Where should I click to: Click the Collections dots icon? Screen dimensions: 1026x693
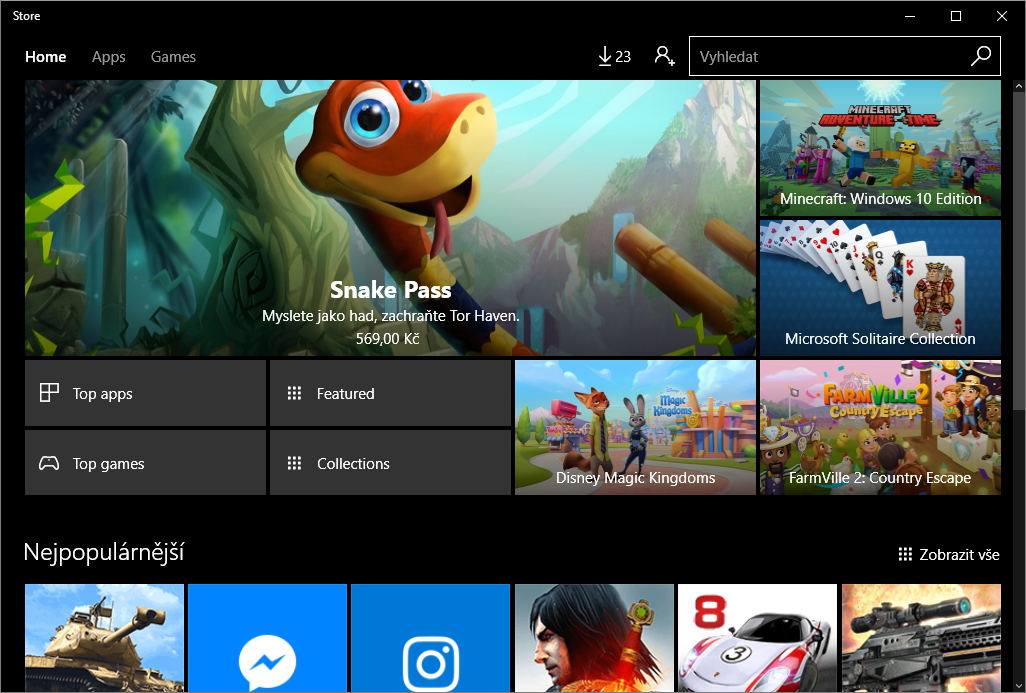coord(294,463)
